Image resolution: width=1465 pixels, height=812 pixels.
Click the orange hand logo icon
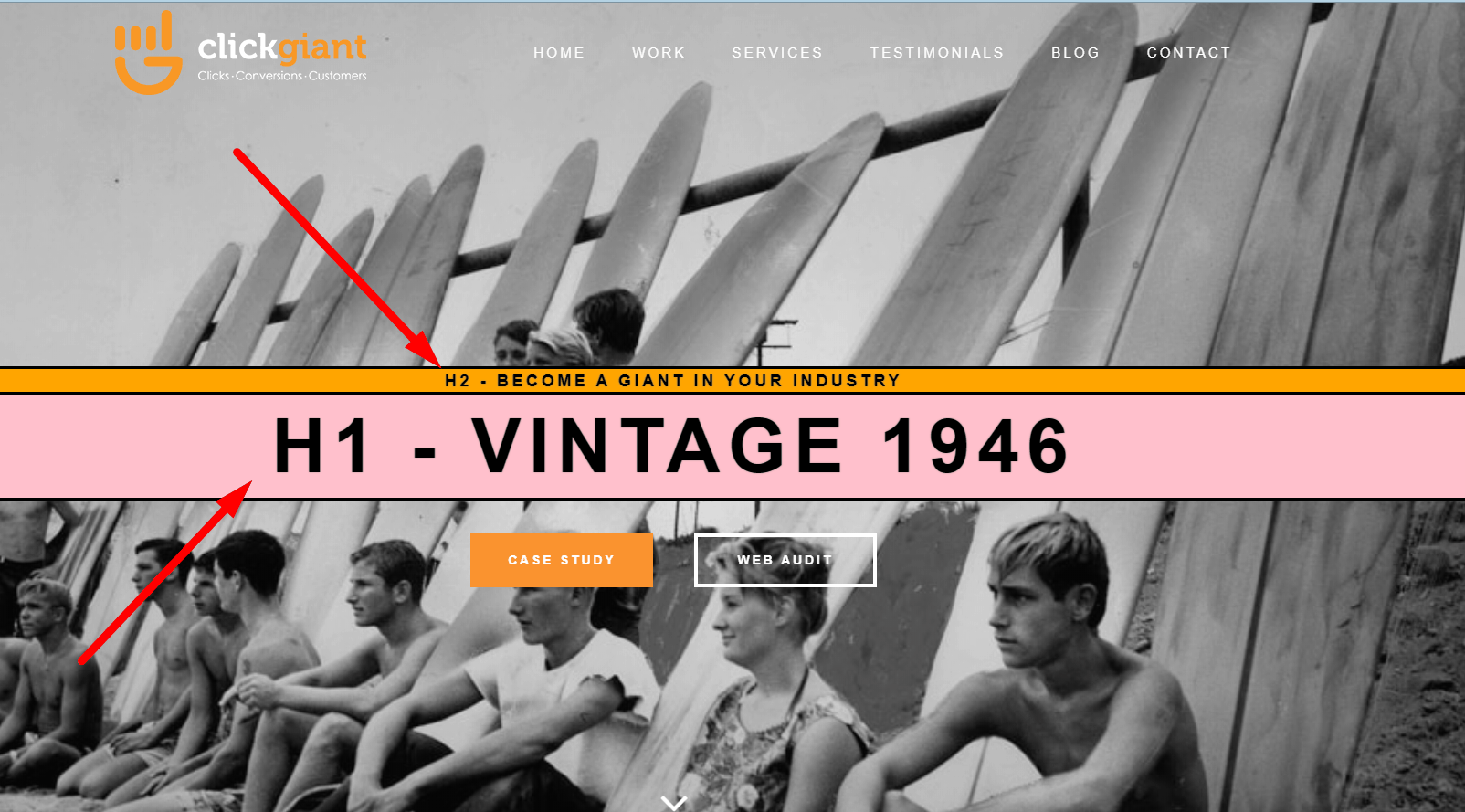tap(147, 52)
